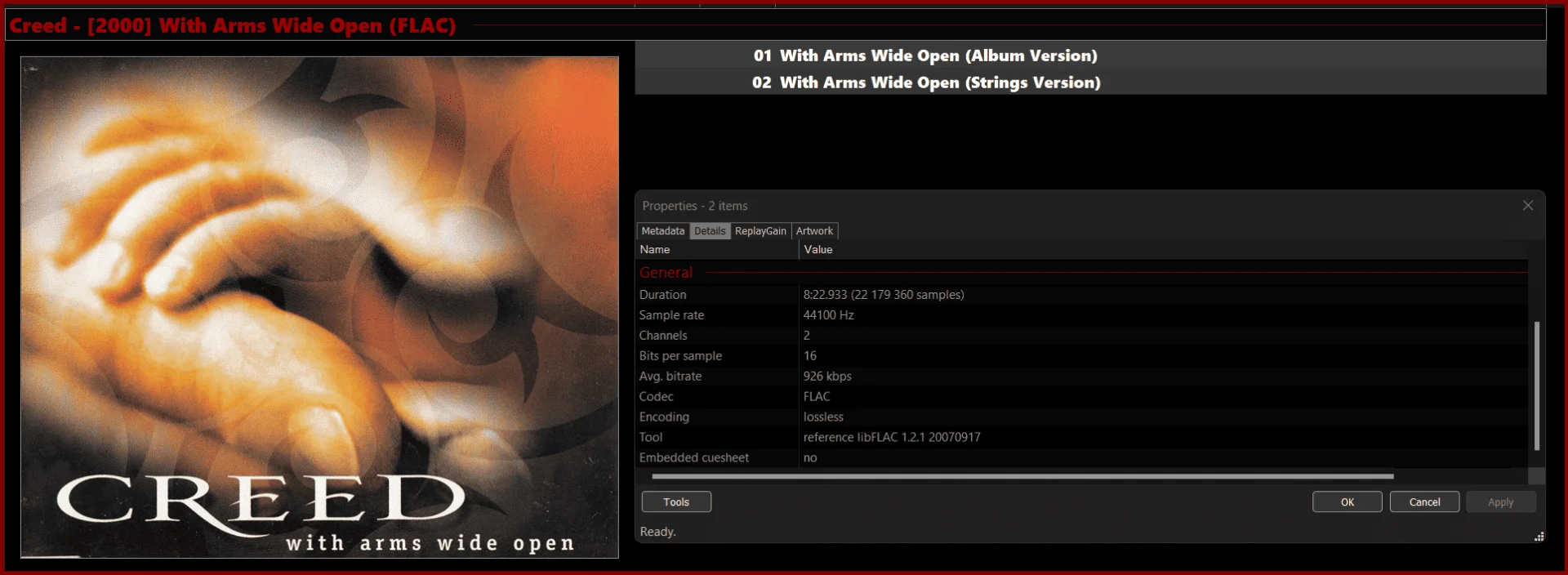This screenshot has width=1568, height=575.
Task: Click the FLAC codec value
Action: (x=817, y=397)
